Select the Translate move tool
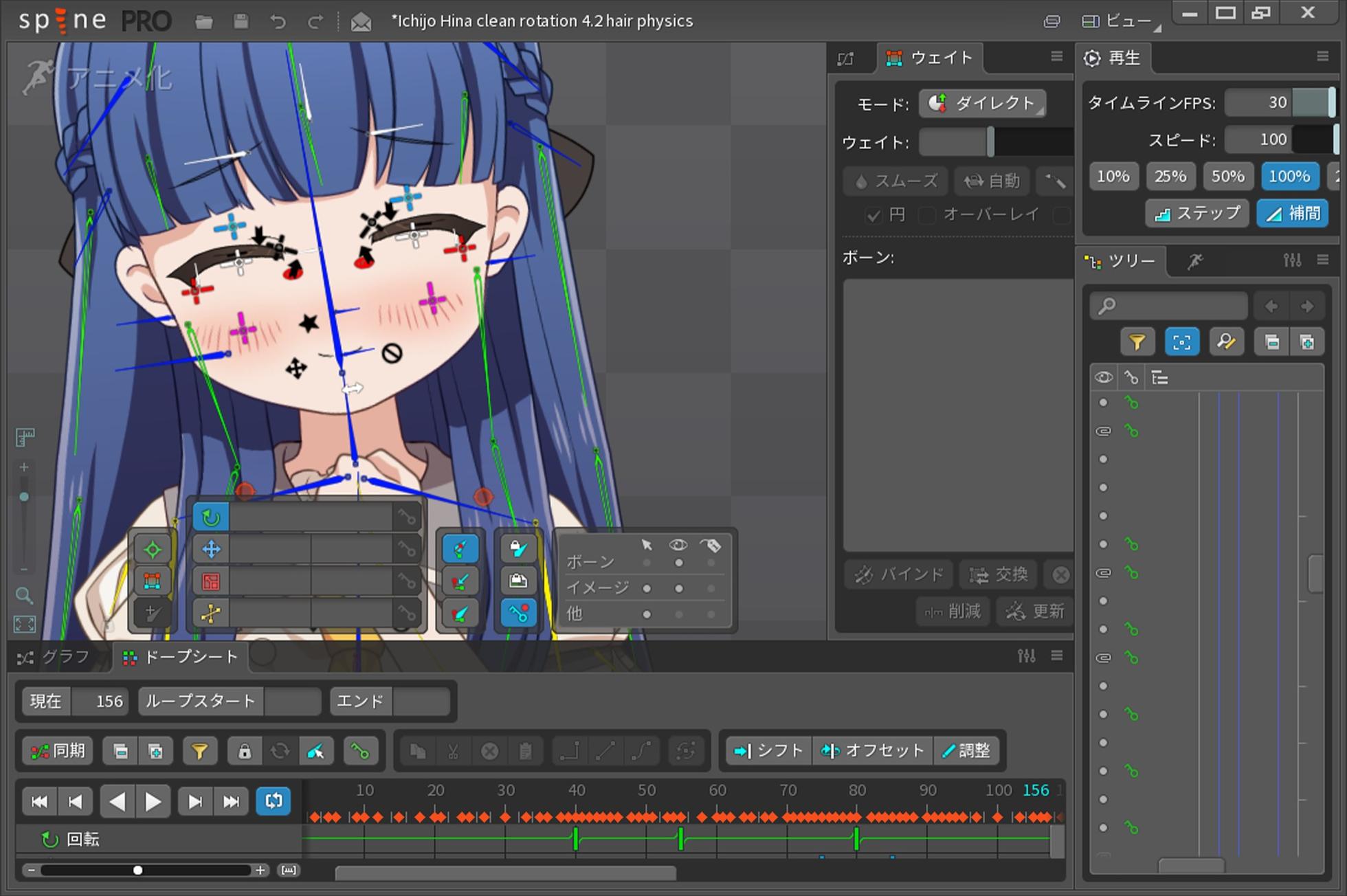Screen dimensions: 1347x896 pyautogui.click(x=211, y=549)
